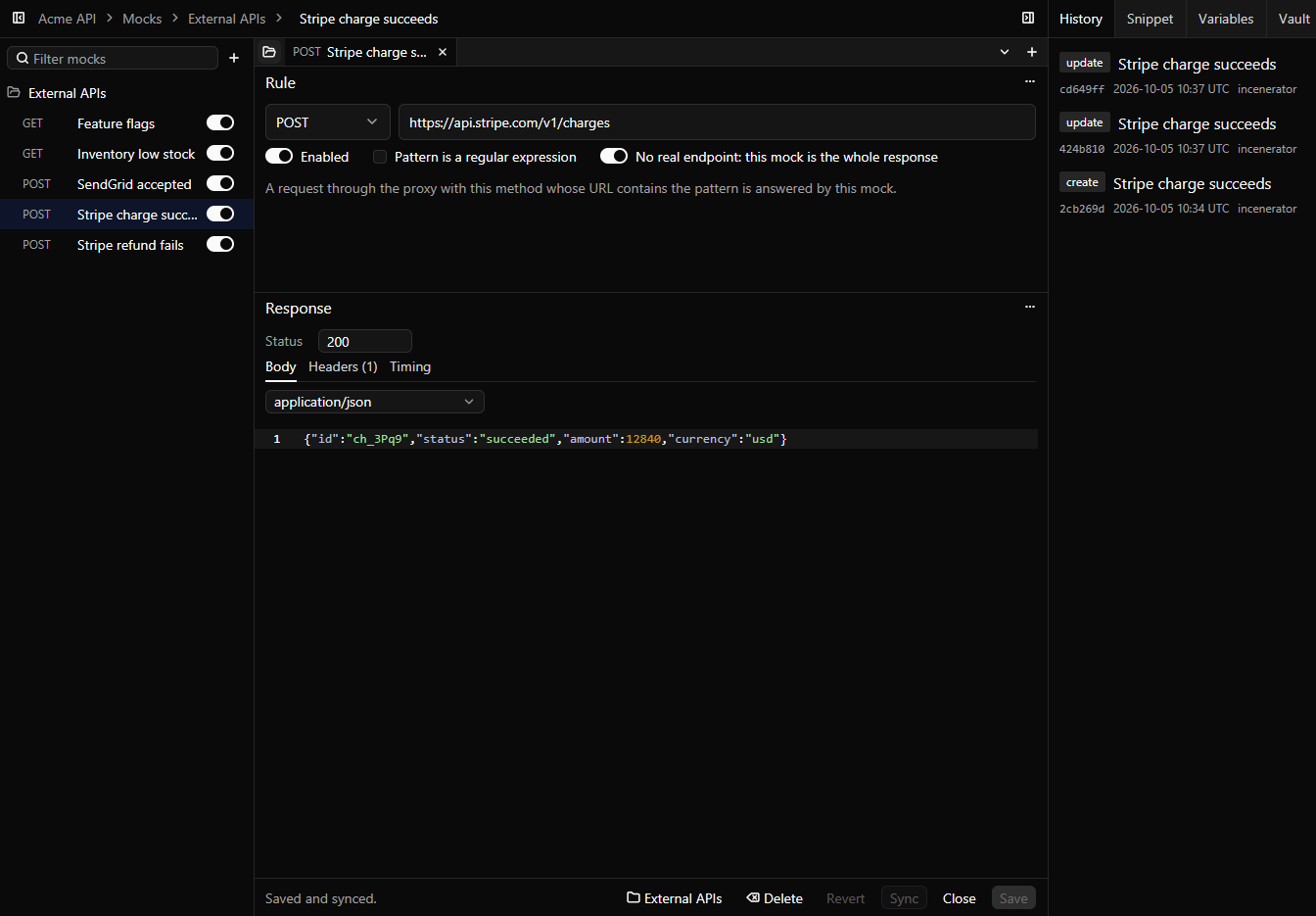Open history entry with hash 2cb269d
The width and height of the screenshot is (1316, 916).
click(x=1182, y=195)
